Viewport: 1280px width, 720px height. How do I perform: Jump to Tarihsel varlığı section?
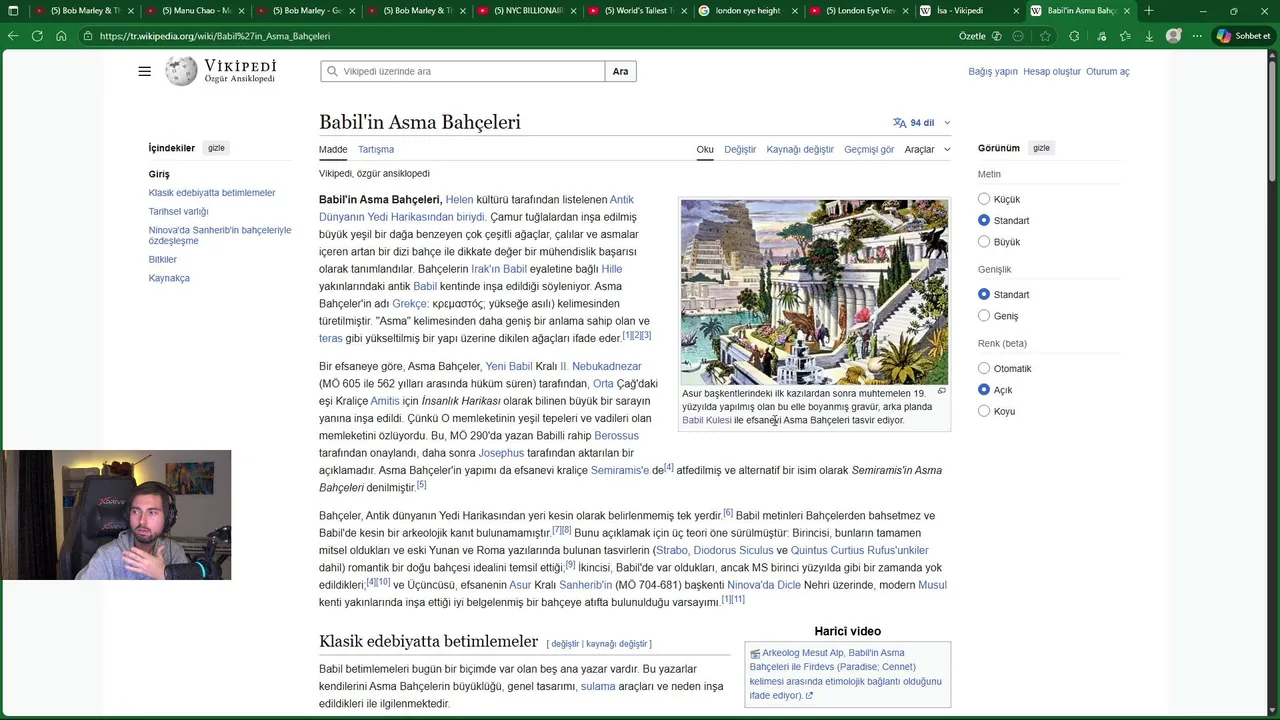coord(179,212)
